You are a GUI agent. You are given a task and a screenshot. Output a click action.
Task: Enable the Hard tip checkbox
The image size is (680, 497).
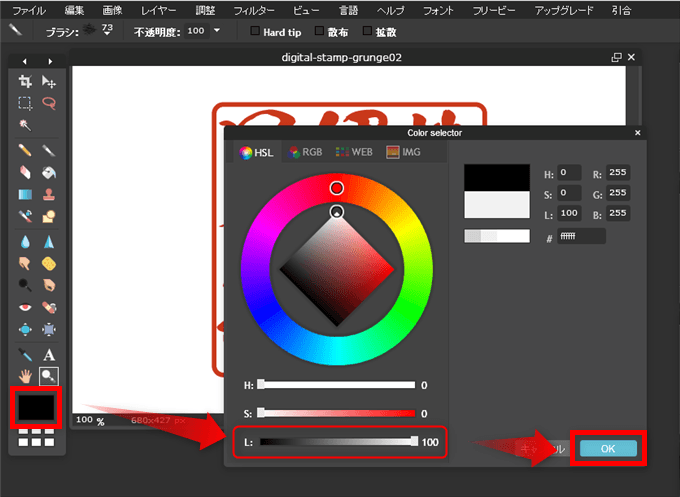(255, 31)
